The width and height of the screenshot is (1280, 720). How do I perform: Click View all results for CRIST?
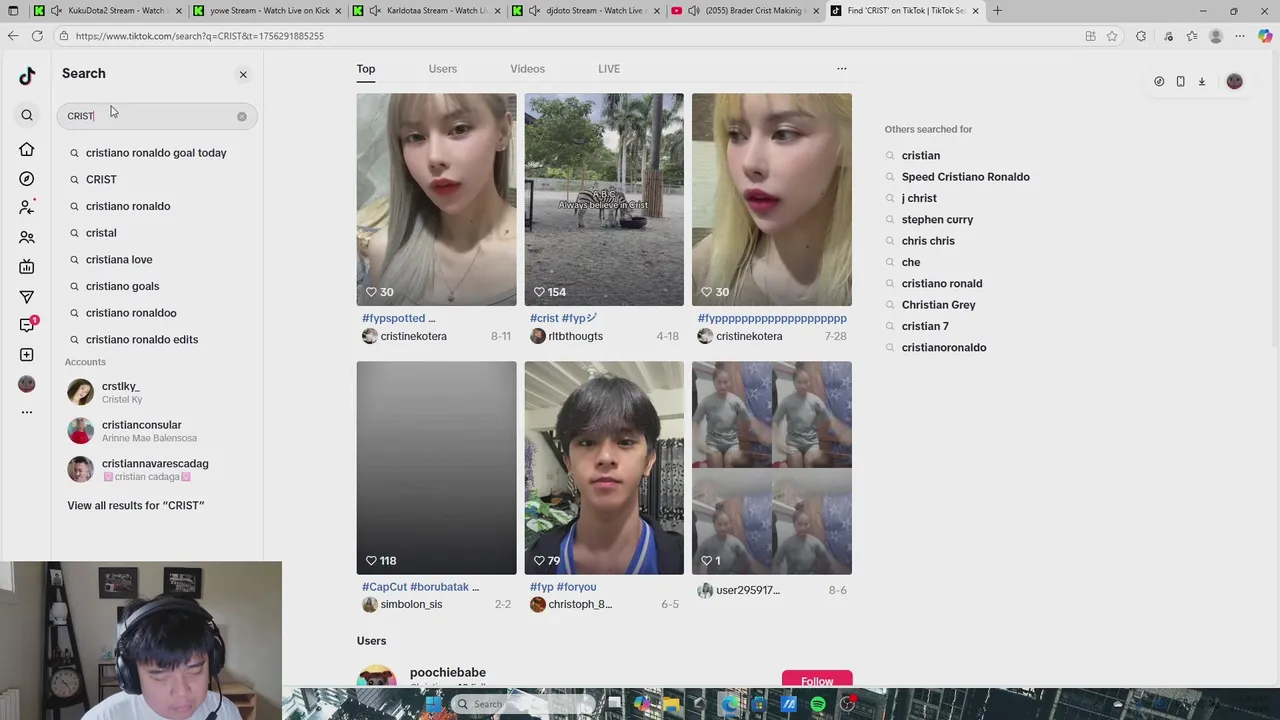[136, 505]
